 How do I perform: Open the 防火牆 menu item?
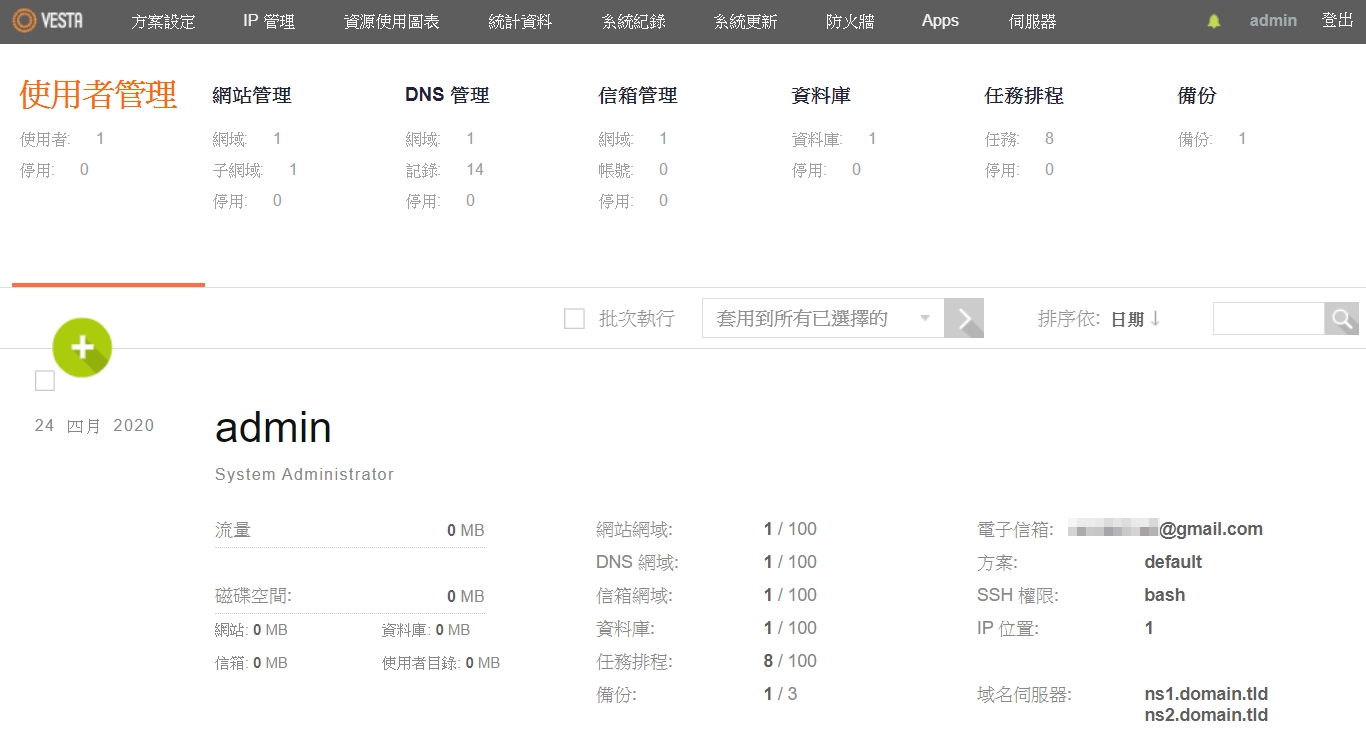click(x=850, y=21)
